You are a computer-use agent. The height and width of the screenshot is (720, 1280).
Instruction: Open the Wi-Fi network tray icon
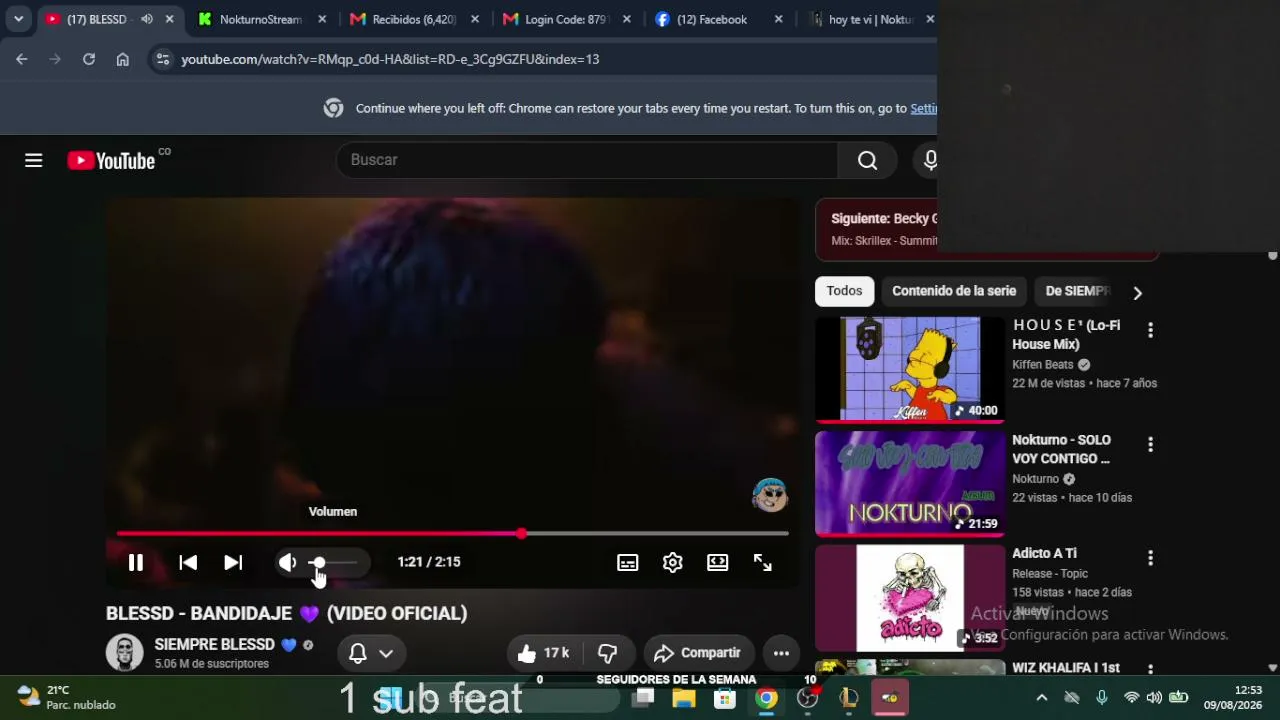pos(1131,697)
